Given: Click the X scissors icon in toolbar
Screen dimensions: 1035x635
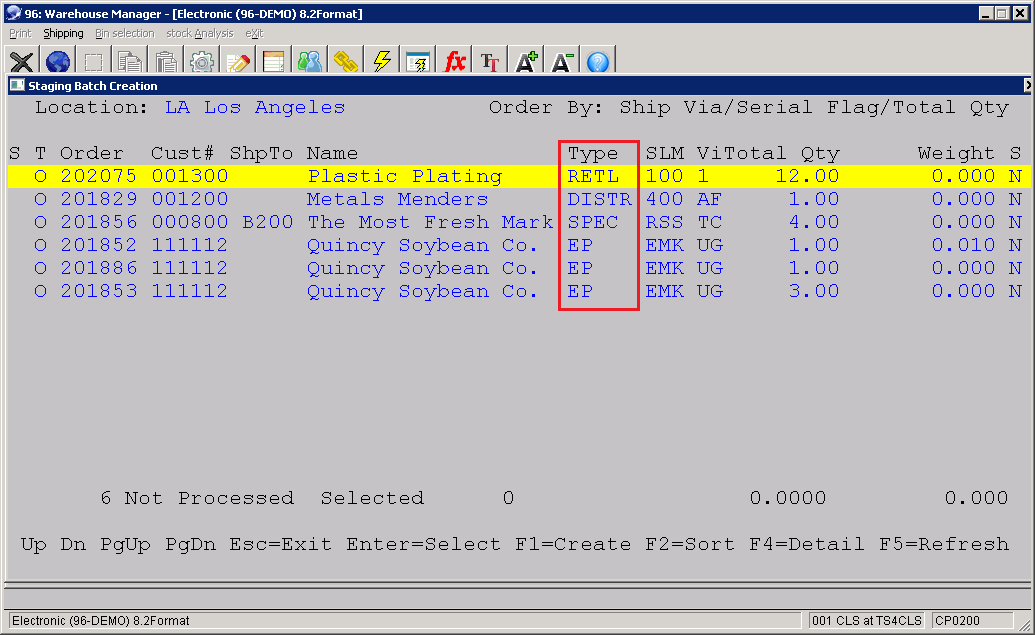Looking at the screenshot, I should [21, 62].
